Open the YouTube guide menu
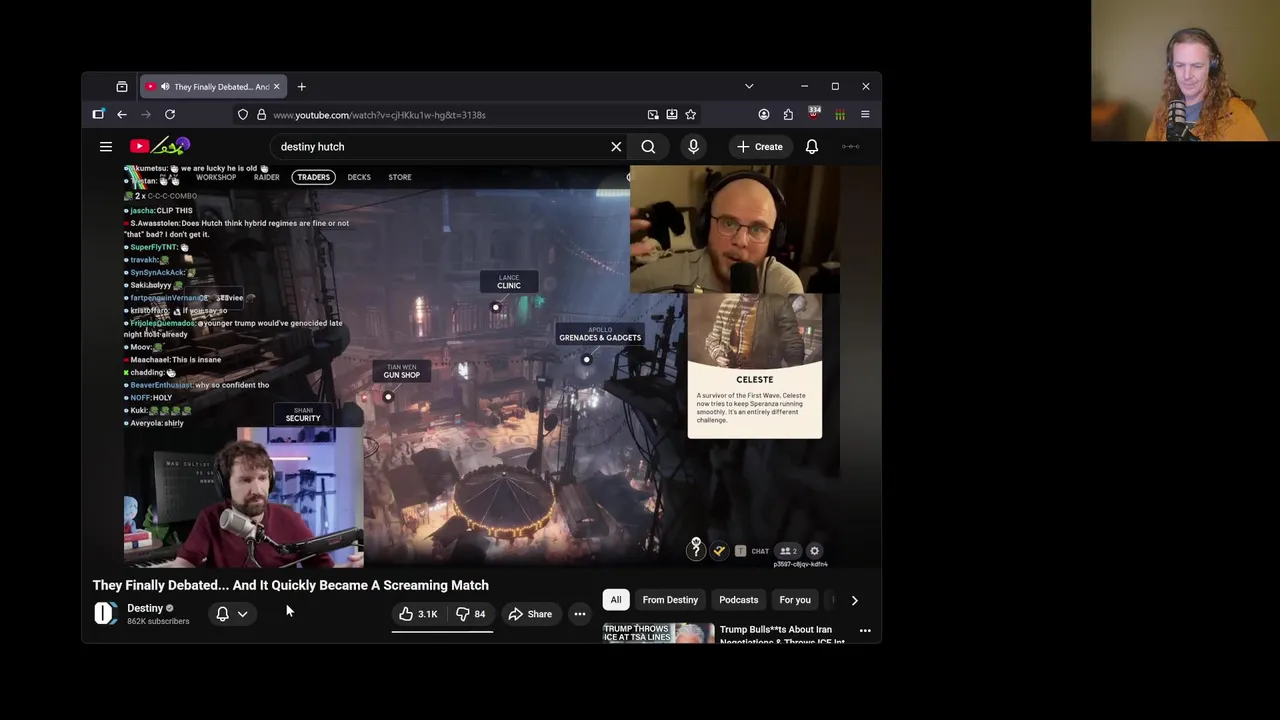The height and width of the screenshot is (720, 1280). click(106, 147)
